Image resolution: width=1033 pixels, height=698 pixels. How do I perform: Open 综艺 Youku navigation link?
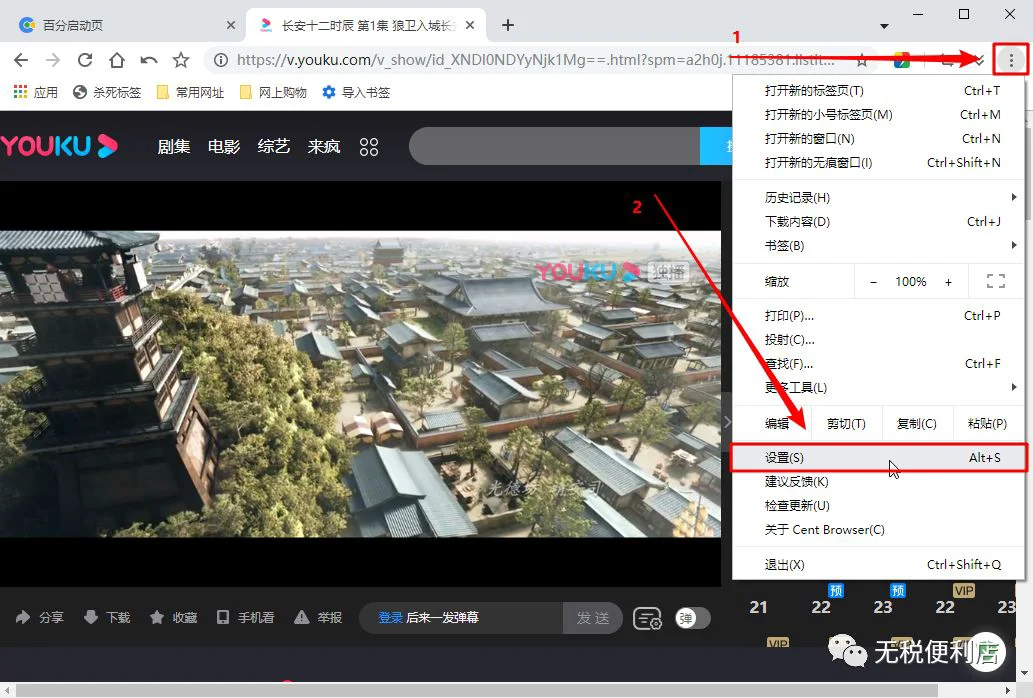coord(274,146)
